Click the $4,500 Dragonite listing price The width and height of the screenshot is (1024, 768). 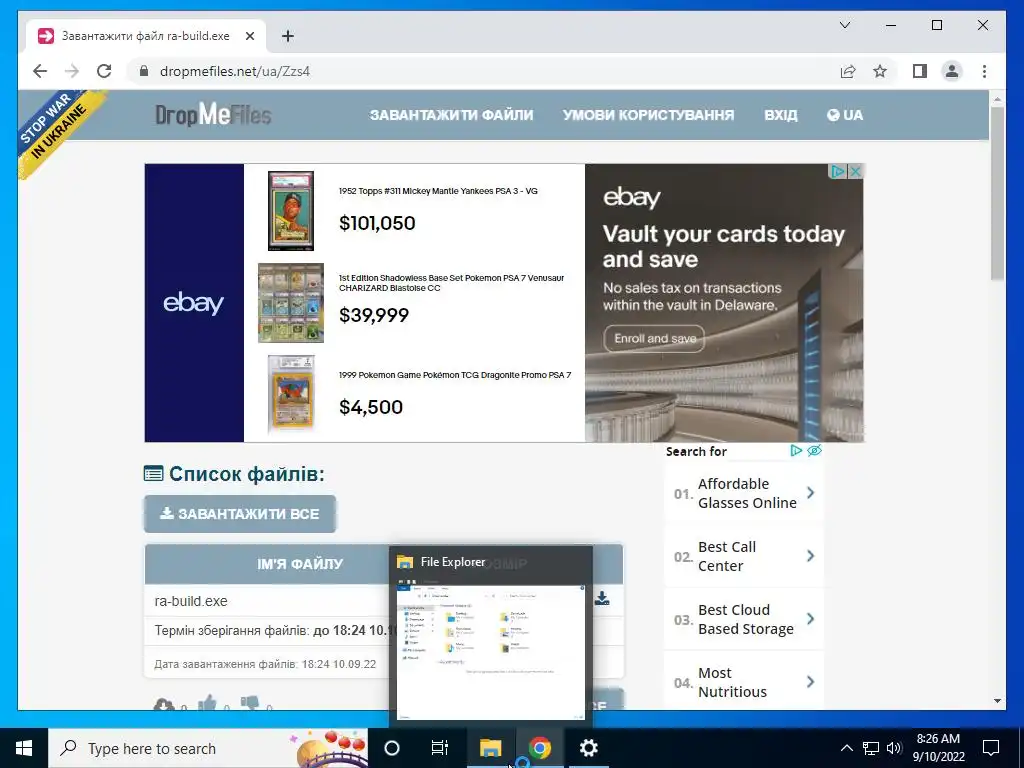click(x=370, y=408)
